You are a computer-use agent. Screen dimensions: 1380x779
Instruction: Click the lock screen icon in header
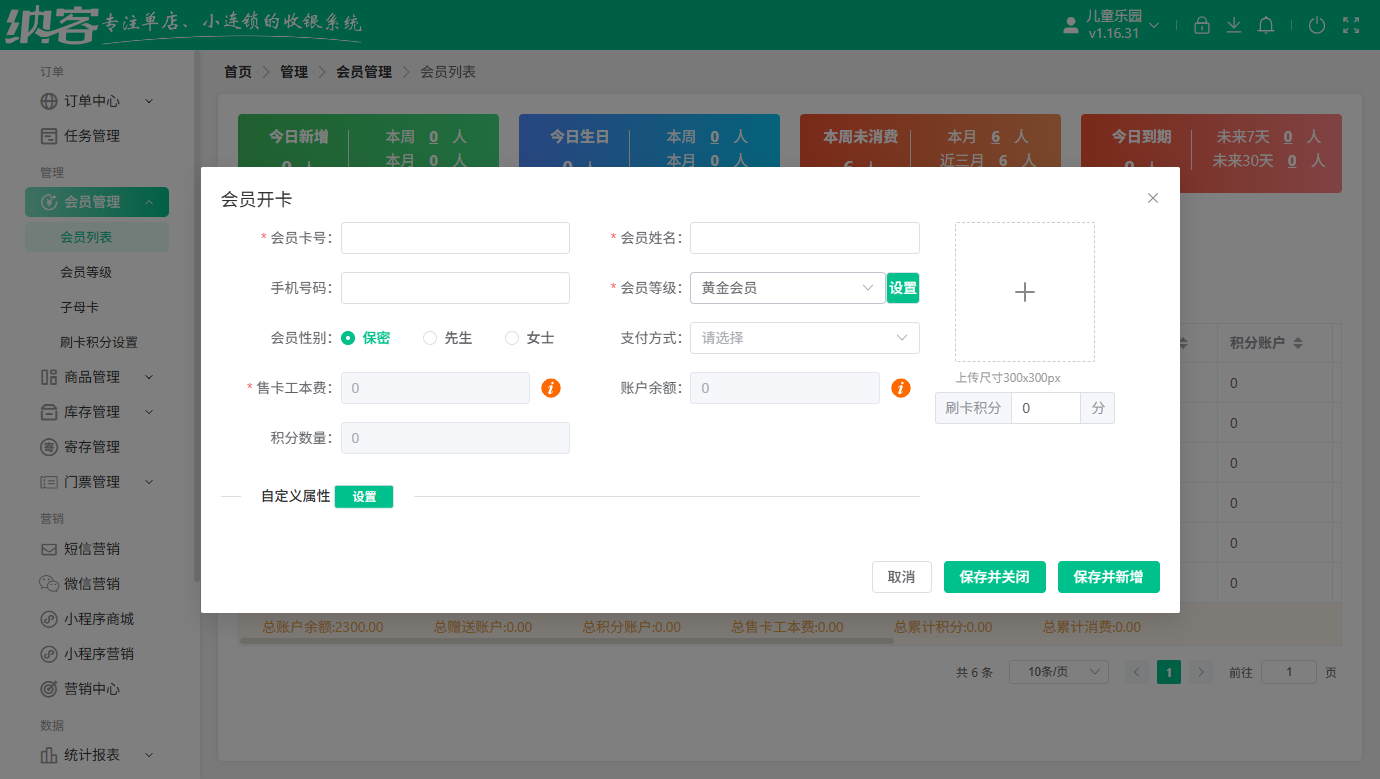click(1202, 26)
